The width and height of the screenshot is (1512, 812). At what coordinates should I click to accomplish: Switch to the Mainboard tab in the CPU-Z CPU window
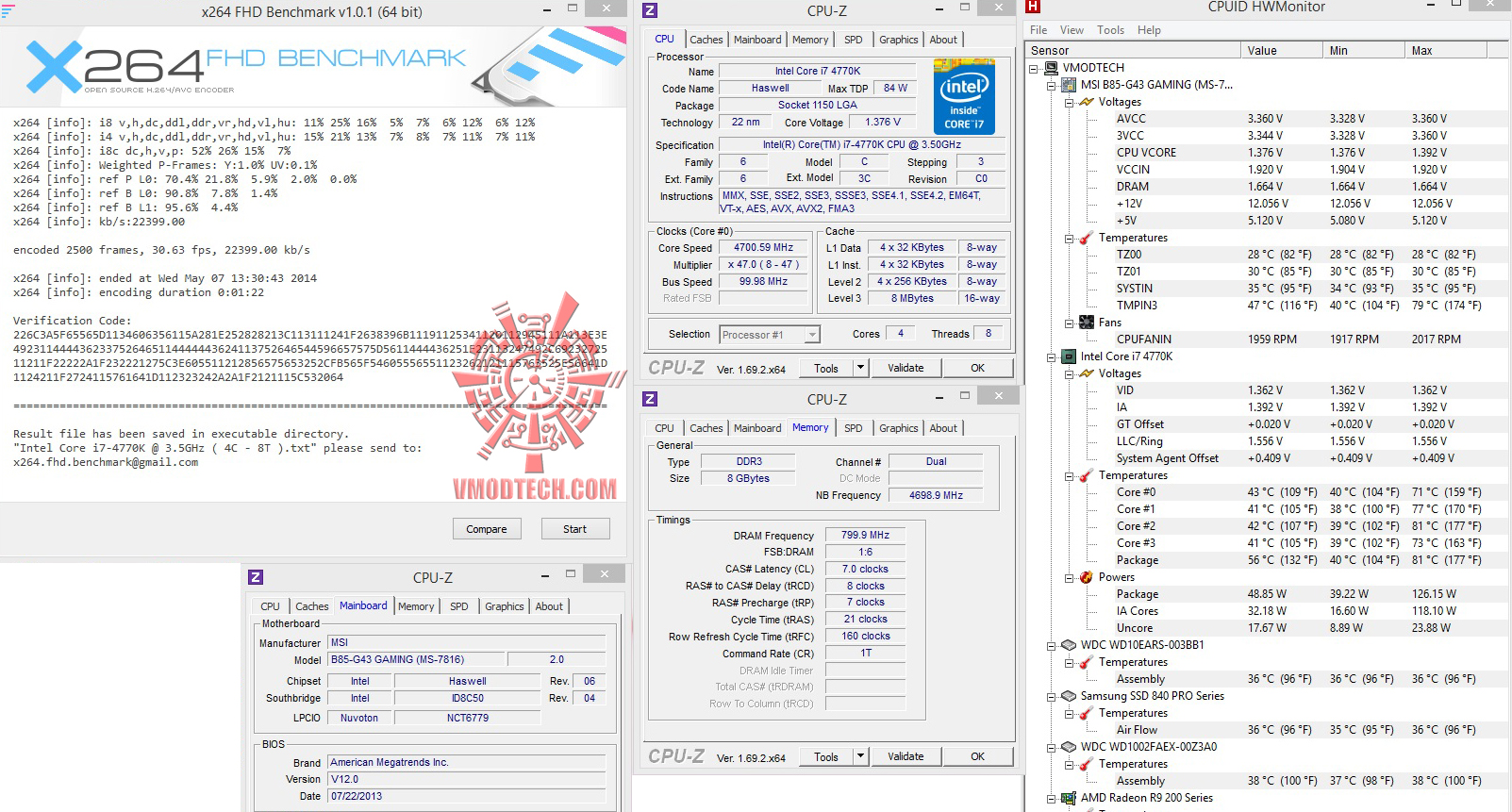click(757, 40)
